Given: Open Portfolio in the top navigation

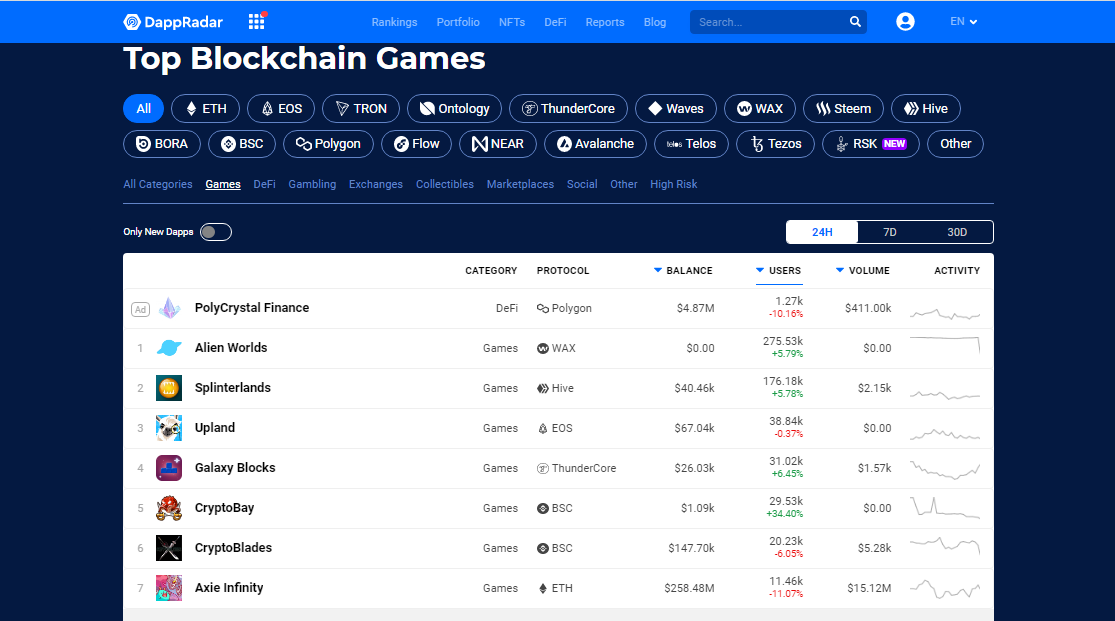Looking at the screenshot, I should click(x=458, y=22).
